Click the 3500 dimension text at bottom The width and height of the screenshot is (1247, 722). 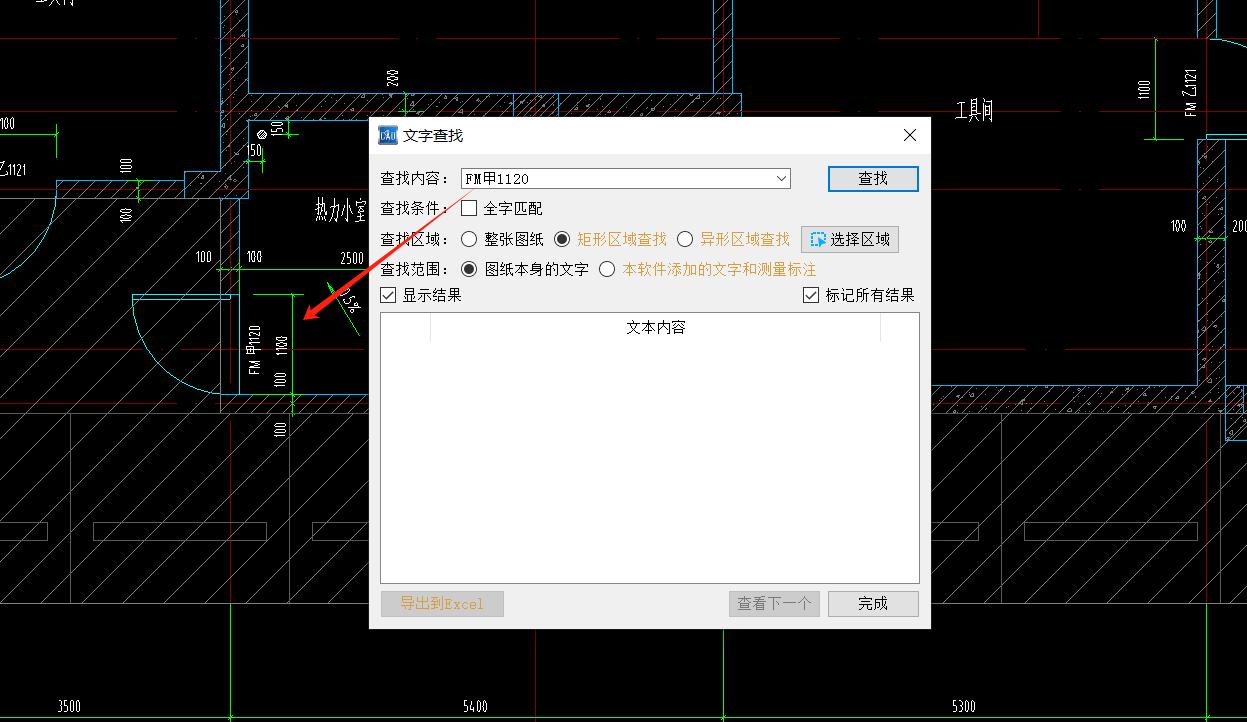69,707
